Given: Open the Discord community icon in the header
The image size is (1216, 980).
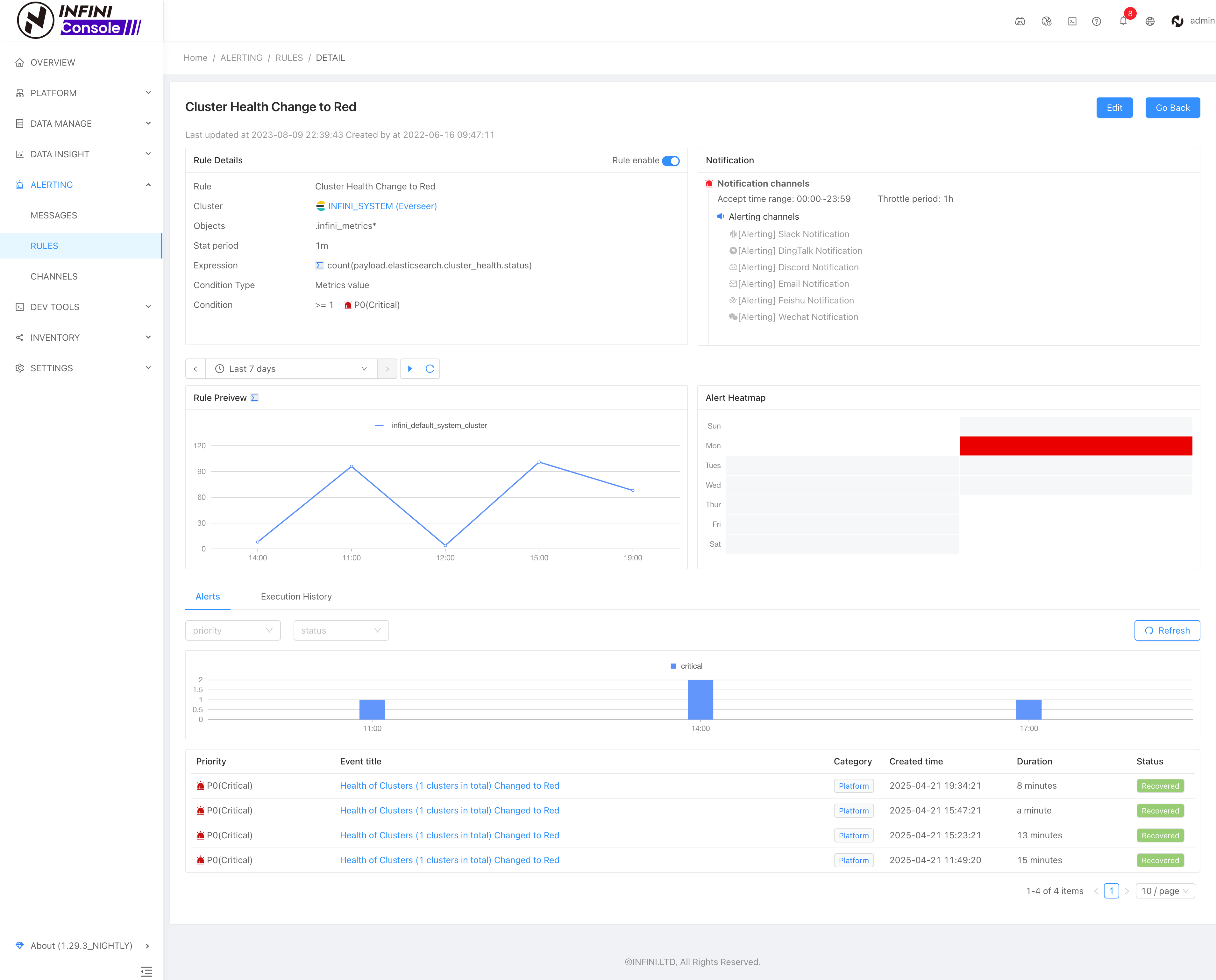Looking at the screenshot, I should pyautogui.click(x=1020, y=21).
